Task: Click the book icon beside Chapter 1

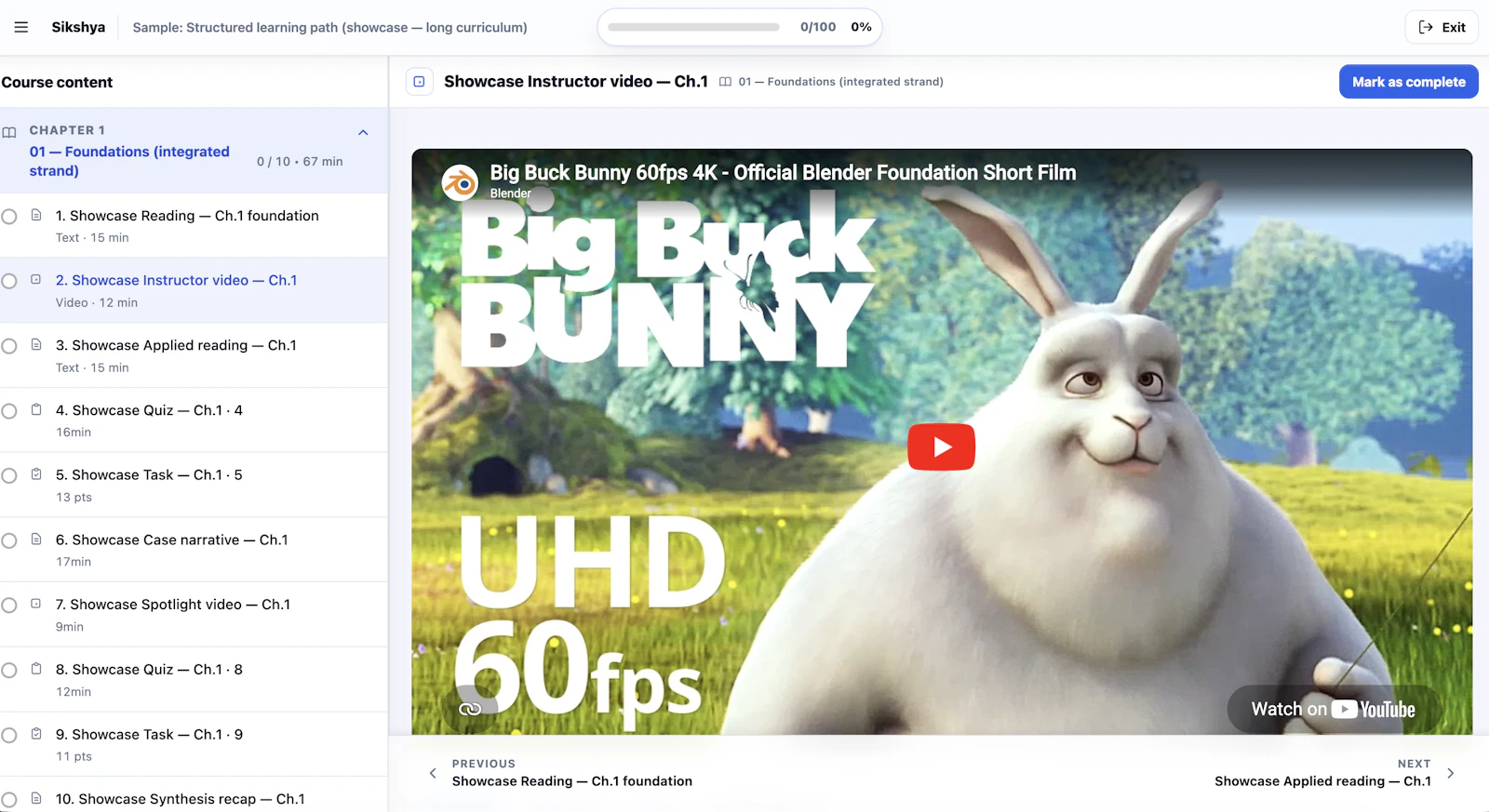Action: [x=9, y=132]
